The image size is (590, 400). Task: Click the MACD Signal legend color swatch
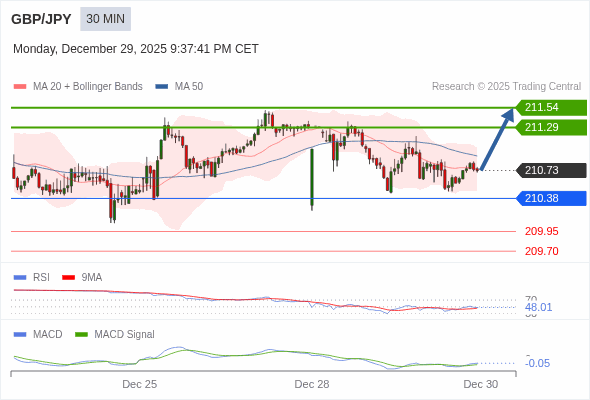(x=81, y=335)
